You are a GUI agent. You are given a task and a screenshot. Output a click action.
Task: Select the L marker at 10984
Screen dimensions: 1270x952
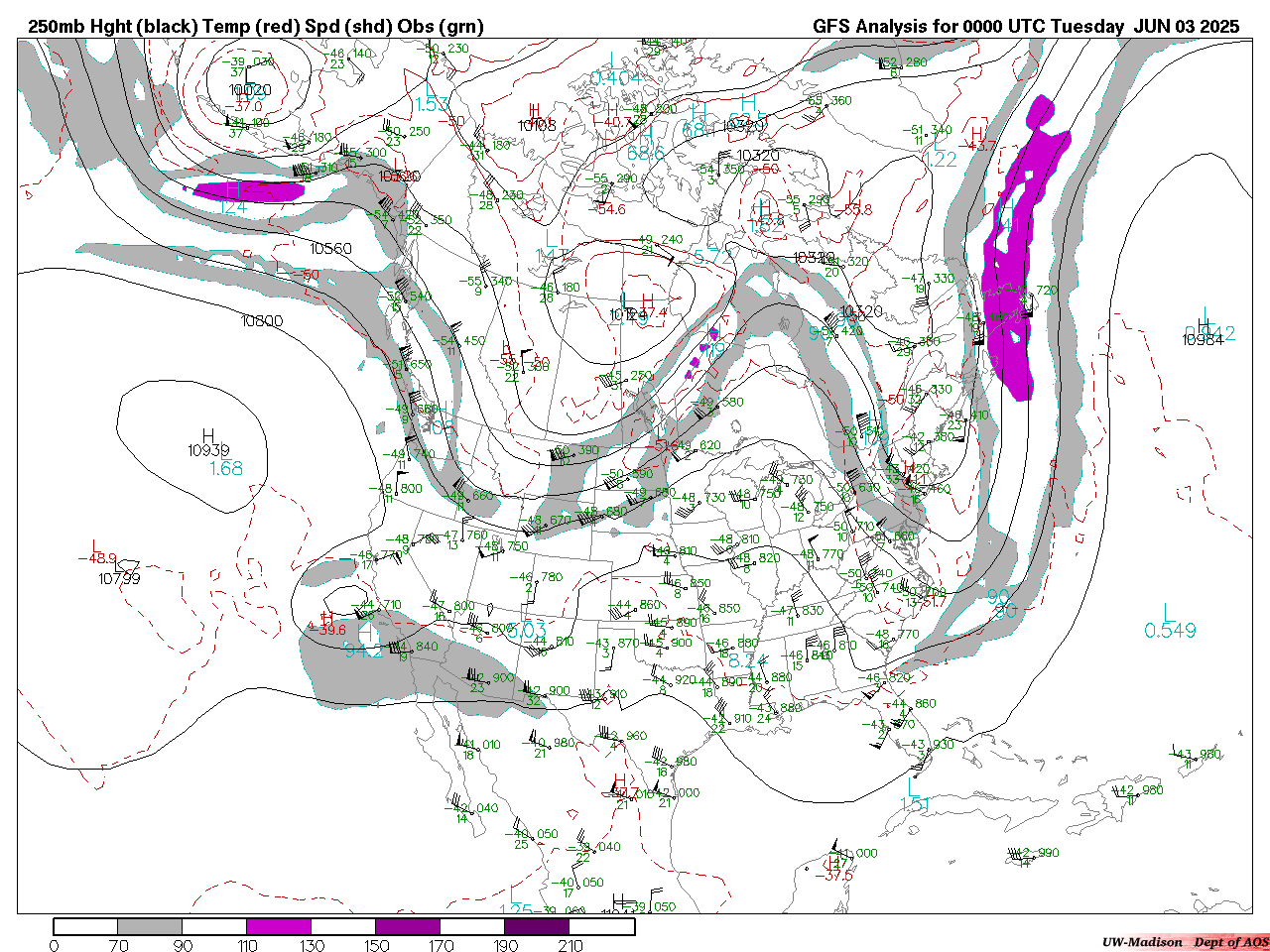[1206, 318]
